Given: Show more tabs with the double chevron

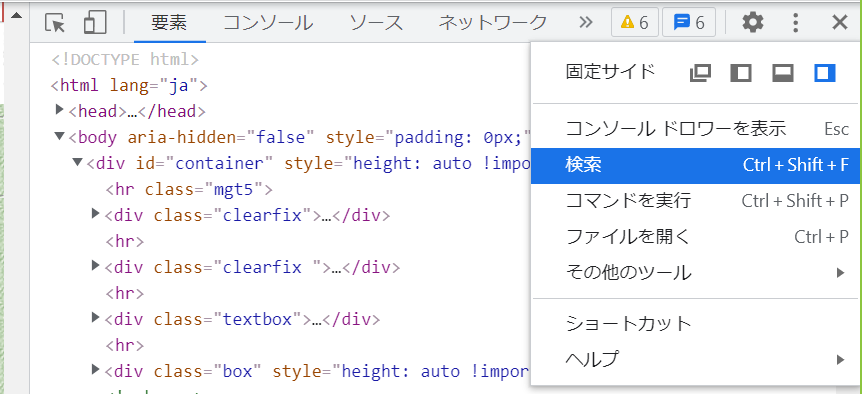Looking at the screenshot, I should [586, 23].
